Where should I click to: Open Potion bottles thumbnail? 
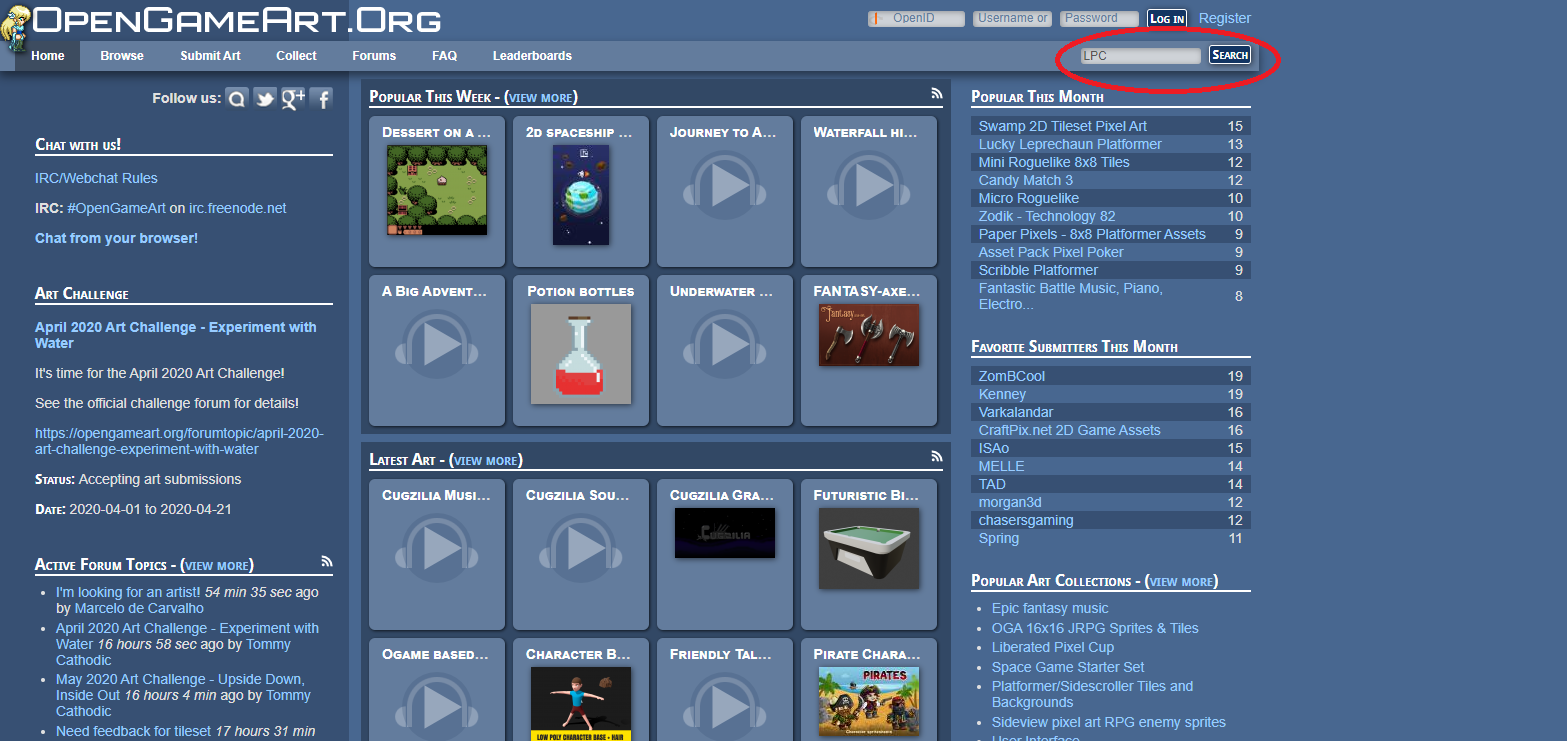pos(581,354)
